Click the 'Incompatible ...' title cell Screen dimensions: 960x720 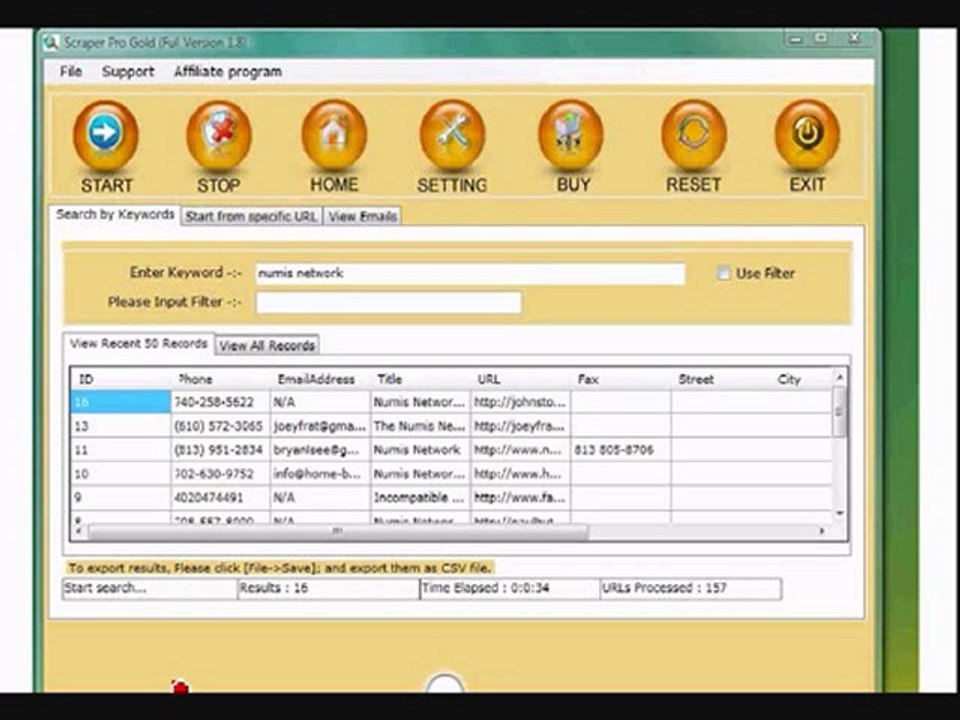tap(421, 498)
